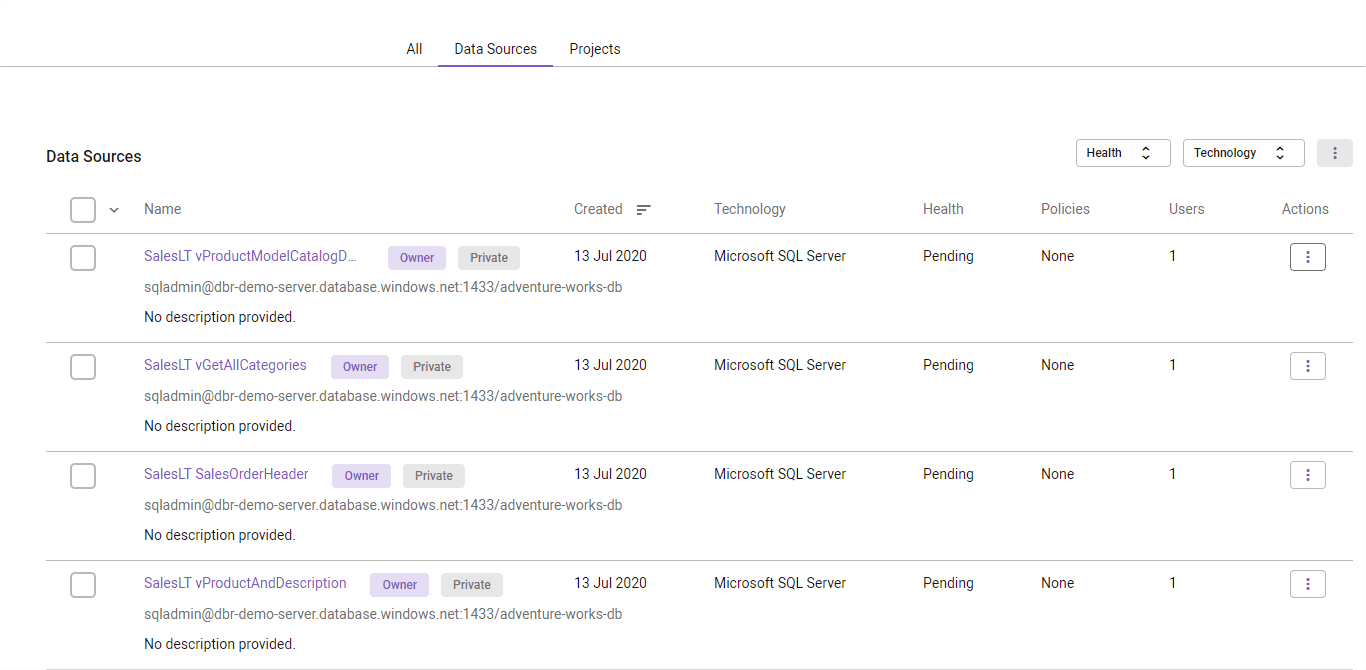The image size is (1366, 670).
Task: Expand the chevron next to select-all checkbox
Action: coord(113,210)
